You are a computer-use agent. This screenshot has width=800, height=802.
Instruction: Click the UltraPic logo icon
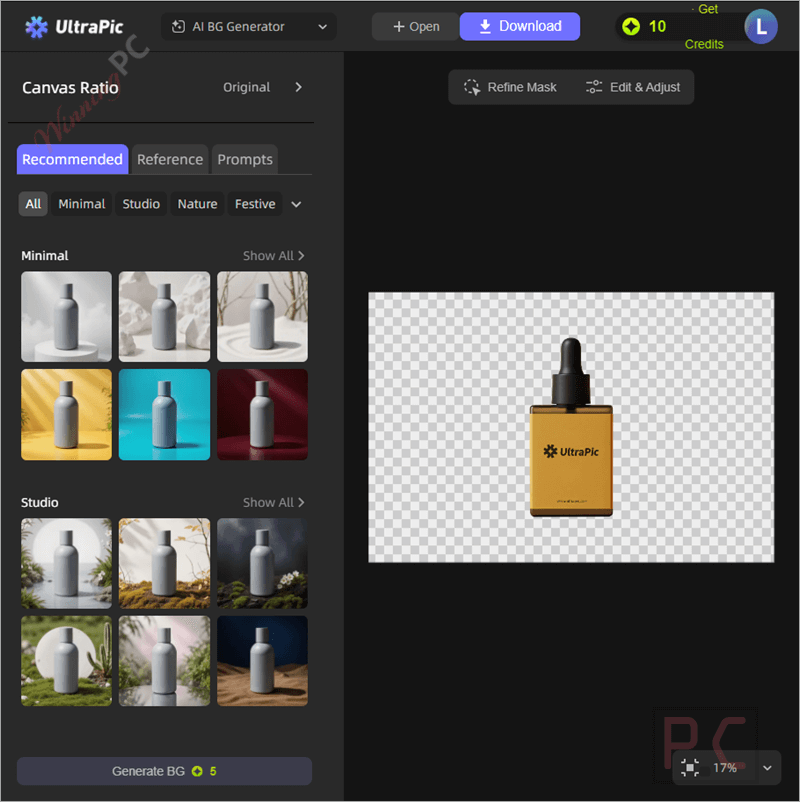tap(36, 27)
